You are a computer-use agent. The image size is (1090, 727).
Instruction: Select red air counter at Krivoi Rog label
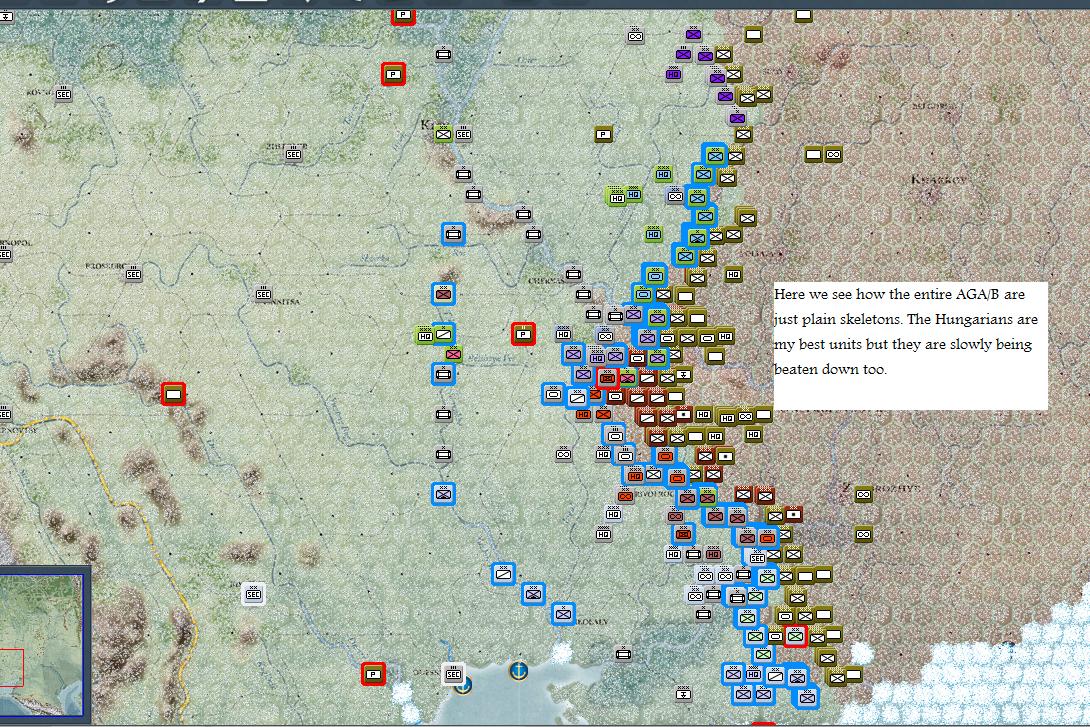tap(625, 495)
